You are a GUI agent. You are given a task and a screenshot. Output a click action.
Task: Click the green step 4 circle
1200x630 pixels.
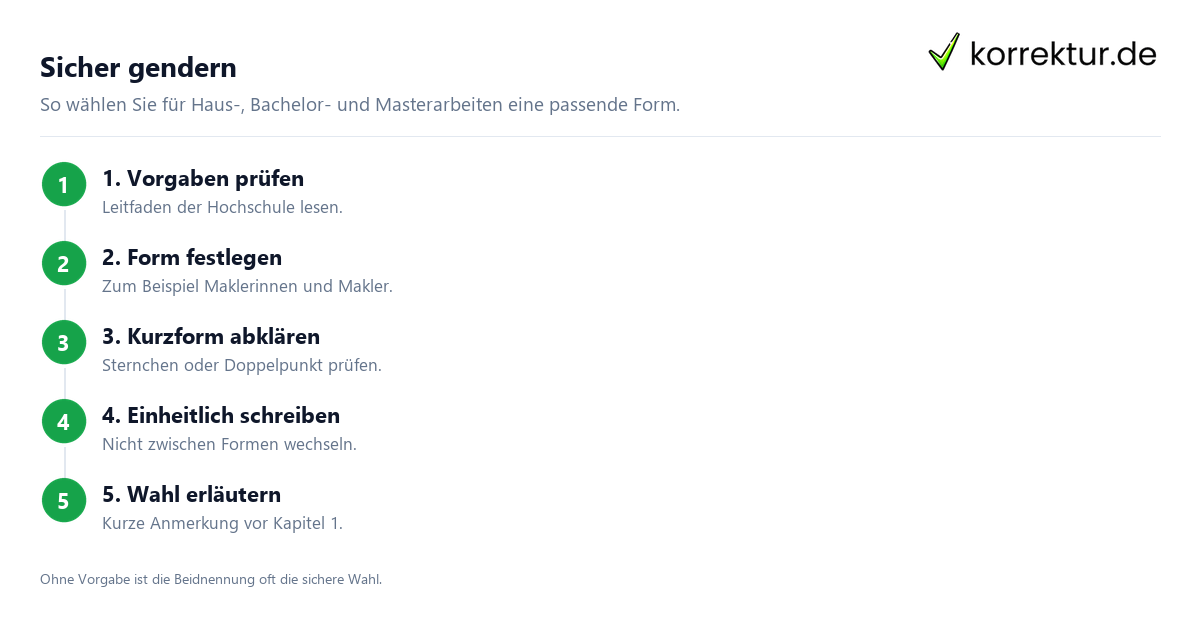coord(64,421)
